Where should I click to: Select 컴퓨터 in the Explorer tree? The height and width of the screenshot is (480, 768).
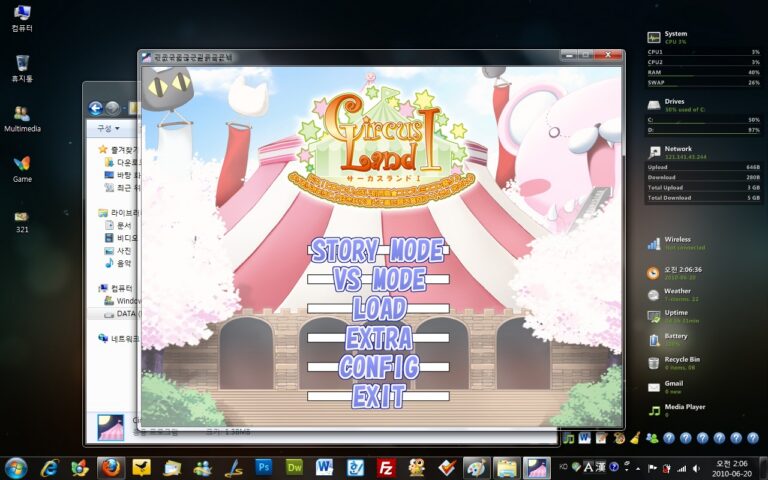click(116, 288)
